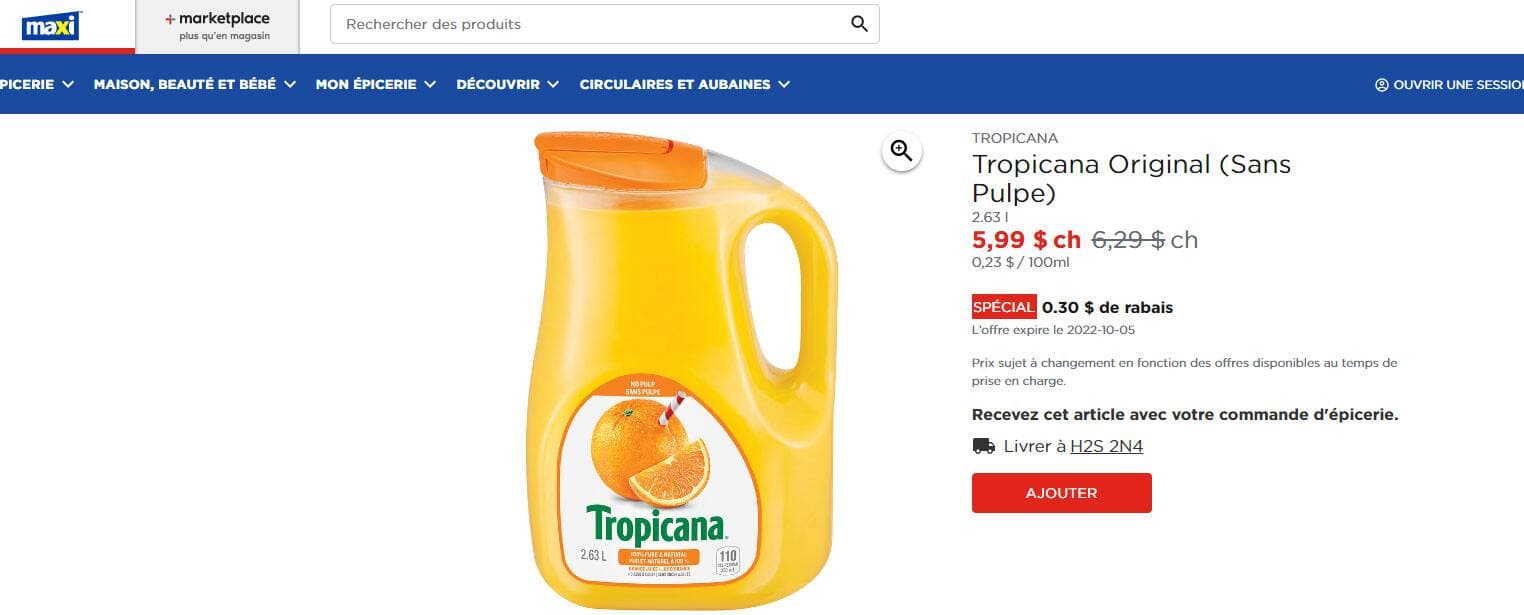Viewport: 1524px width, 615px height.
Task: Click the delivery truck icon
Action: 983,446
